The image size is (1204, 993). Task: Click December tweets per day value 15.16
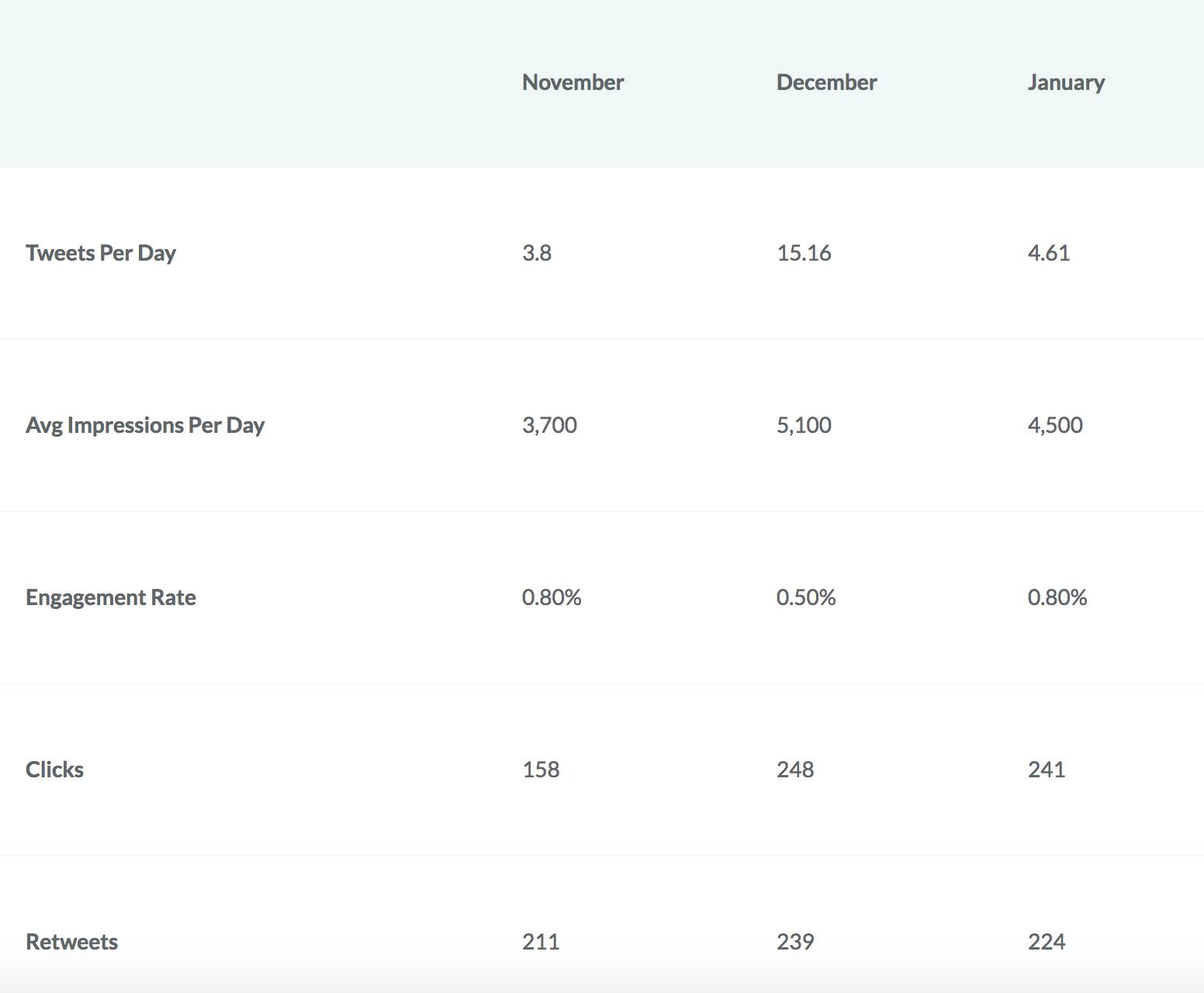pos(804,253)
